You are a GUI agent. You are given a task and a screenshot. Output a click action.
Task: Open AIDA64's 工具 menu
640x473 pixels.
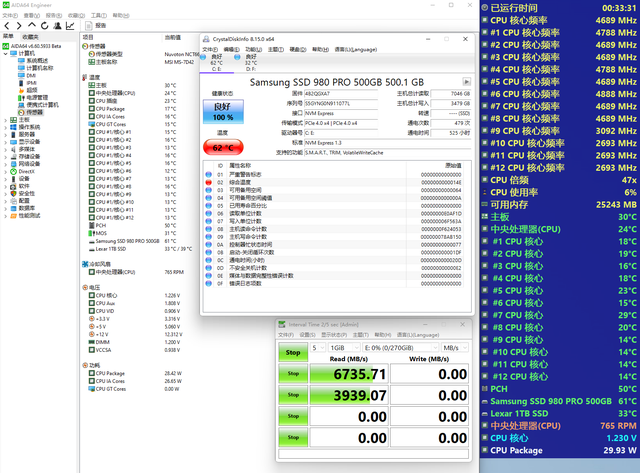point(98,16)
